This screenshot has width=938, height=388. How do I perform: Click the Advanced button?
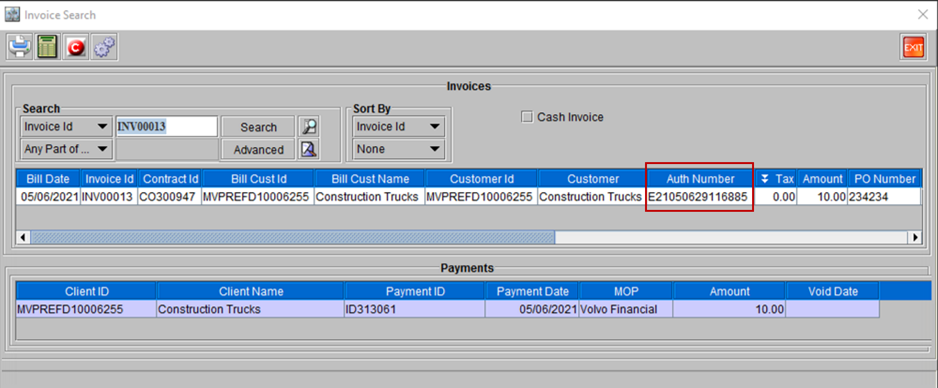click(x=258, y=149)
